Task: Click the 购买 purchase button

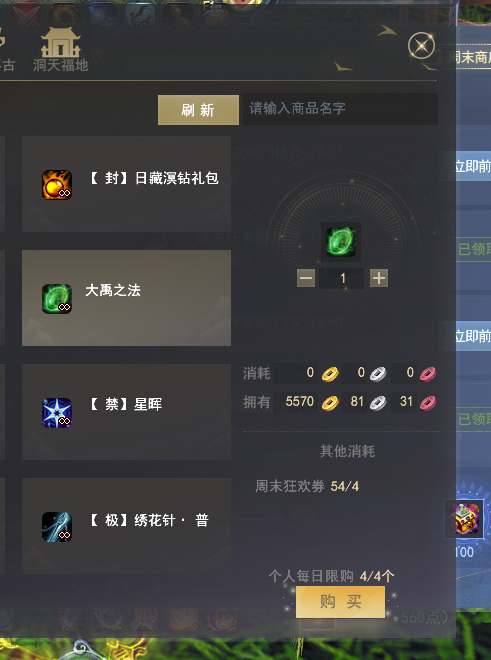Action: click(x=341, y=602)
